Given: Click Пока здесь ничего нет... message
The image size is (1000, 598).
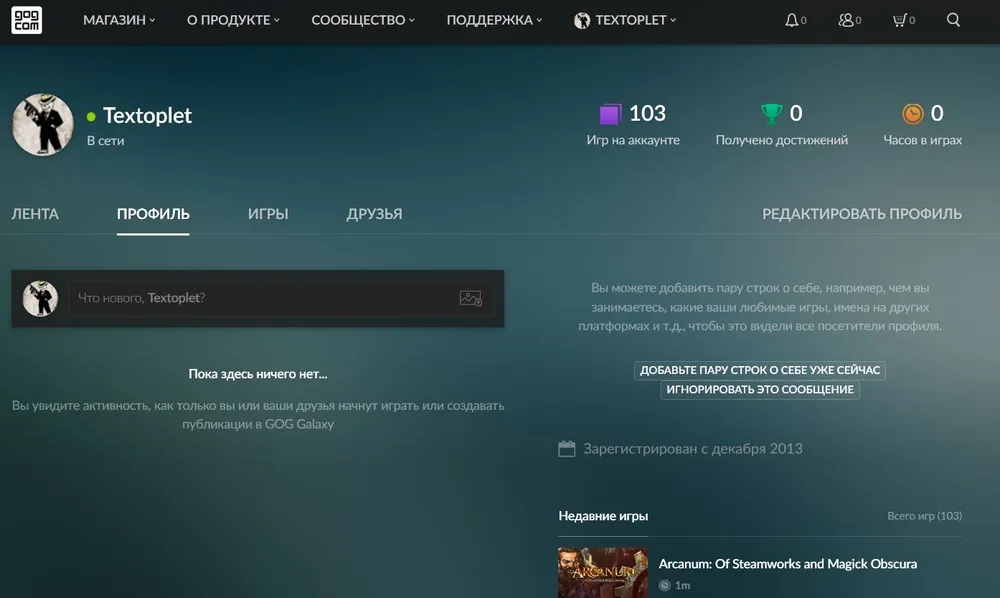Looking at the screenshot, I should [258, 374].
